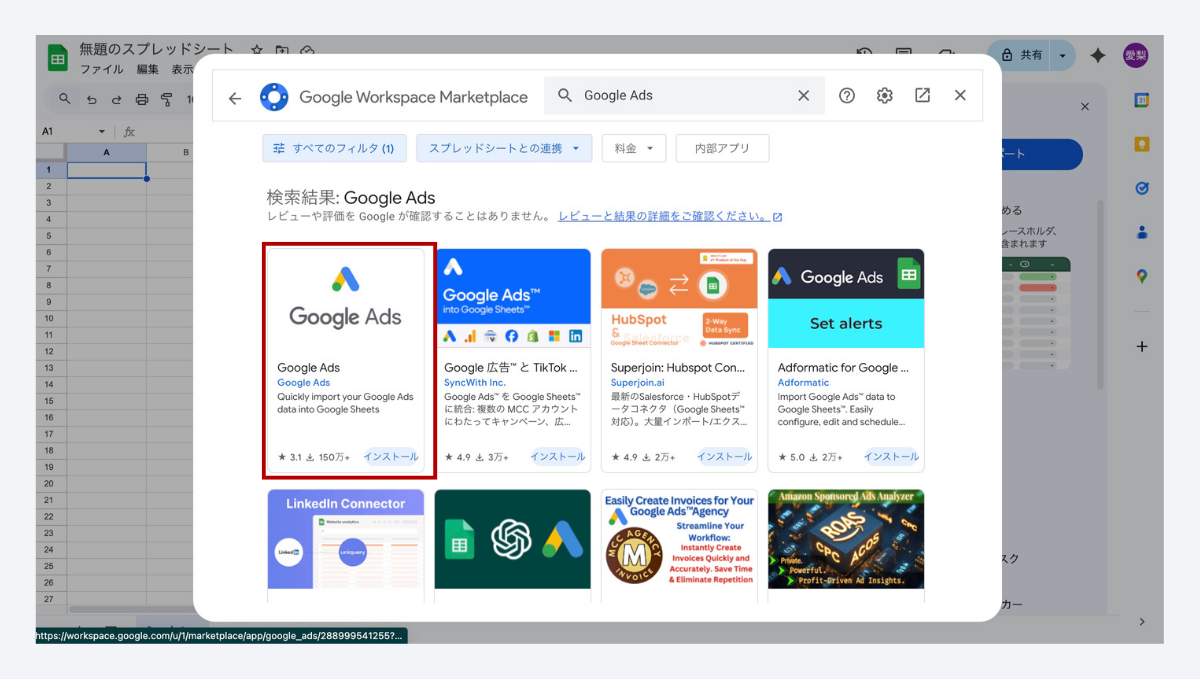1200x679 pixels.
Task: Click the magnifier icon in Marketplace search
Action: click(565, 96)
